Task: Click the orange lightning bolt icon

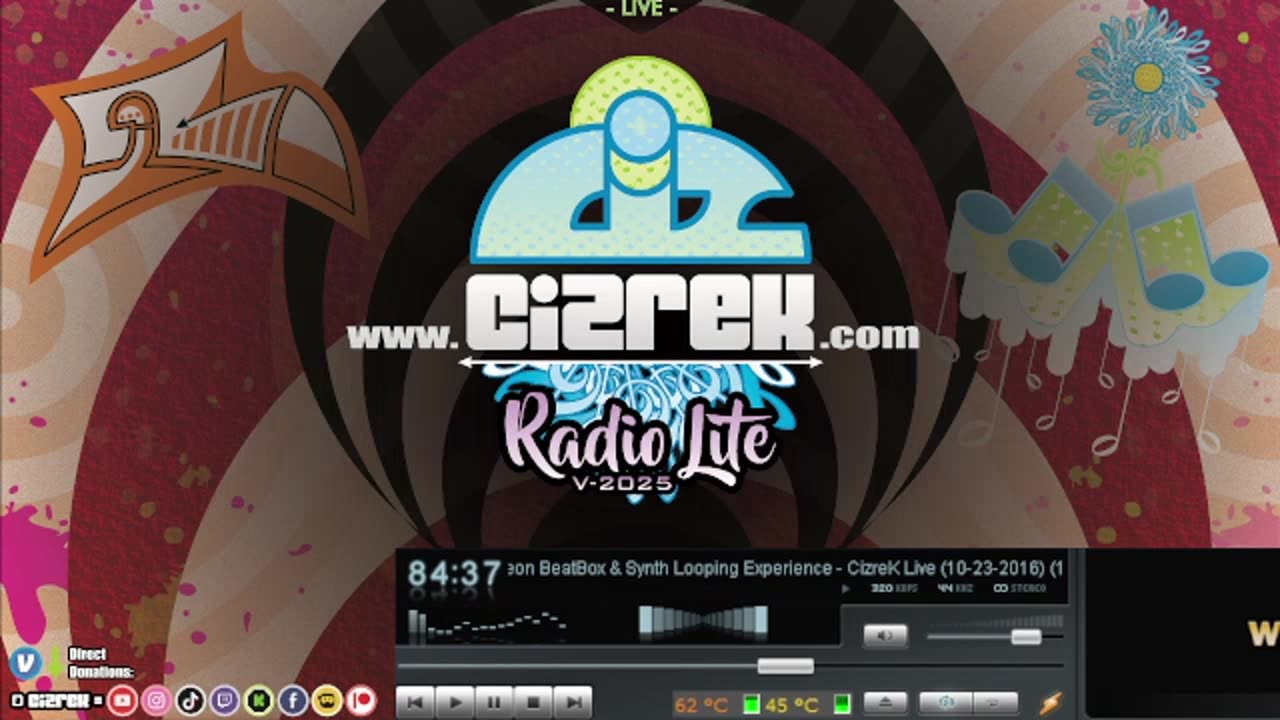Action: pyautogui.click(x=1050, y=703)
